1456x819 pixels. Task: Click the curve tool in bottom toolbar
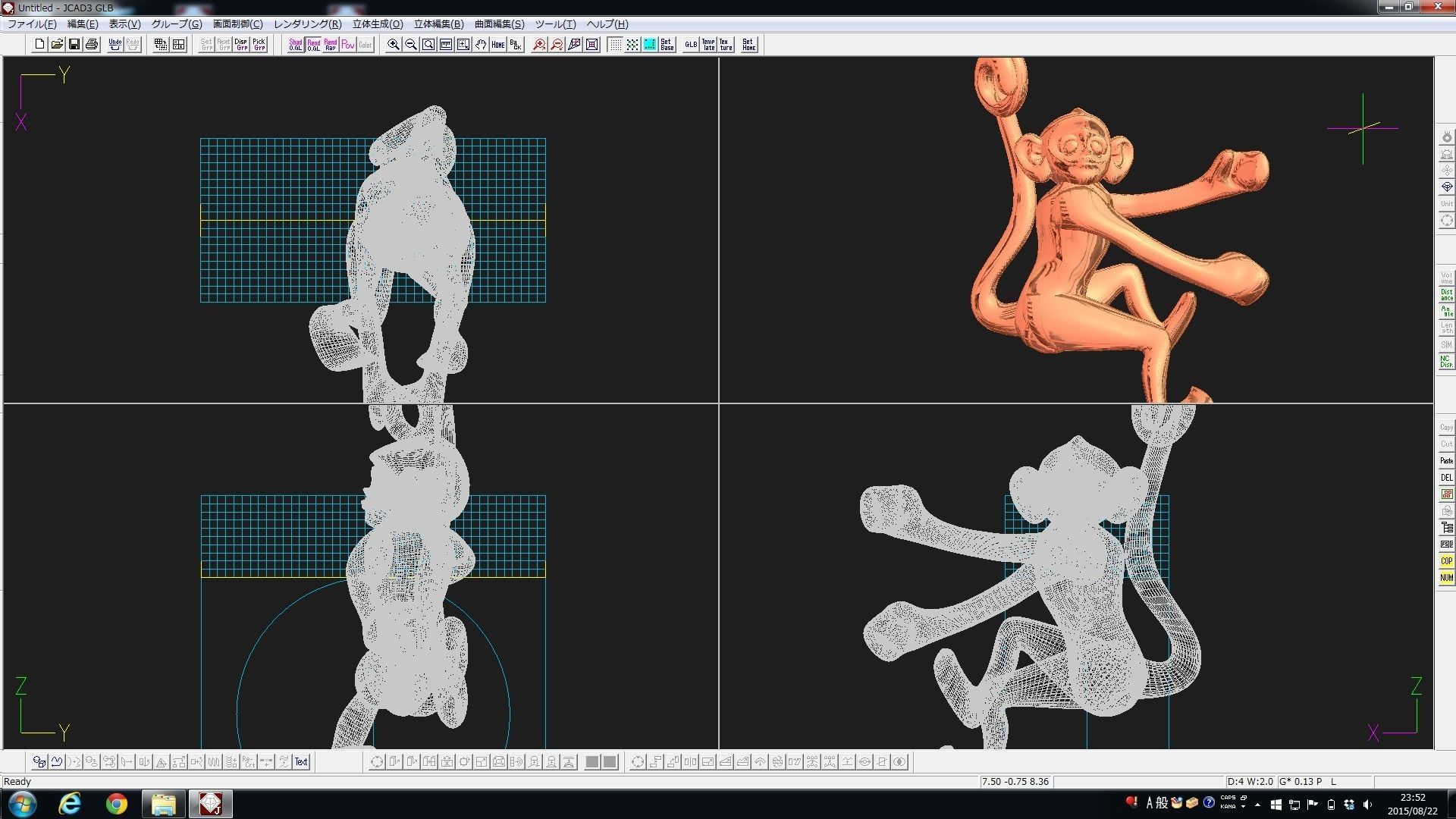click(x=57, y=762)
